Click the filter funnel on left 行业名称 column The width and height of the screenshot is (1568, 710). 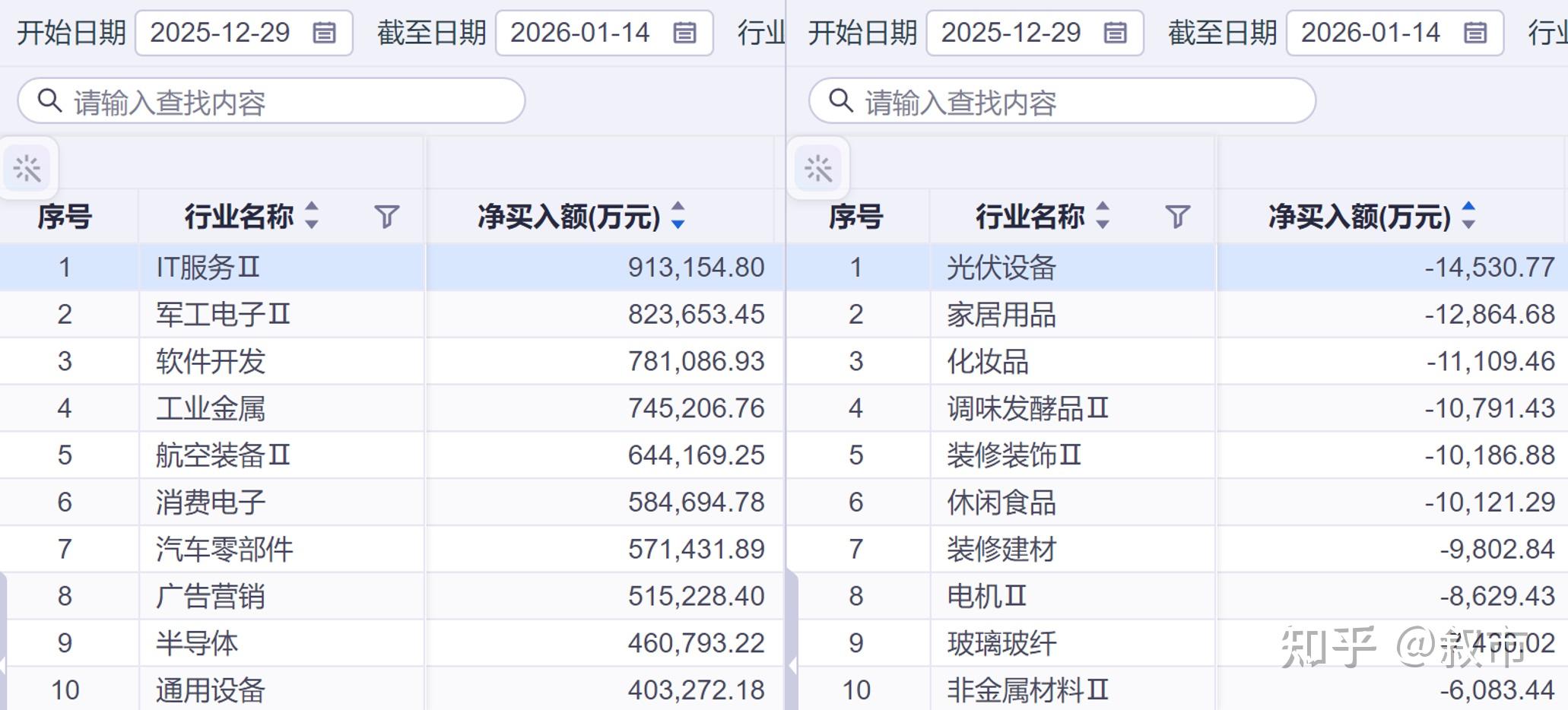click(386, 218)
